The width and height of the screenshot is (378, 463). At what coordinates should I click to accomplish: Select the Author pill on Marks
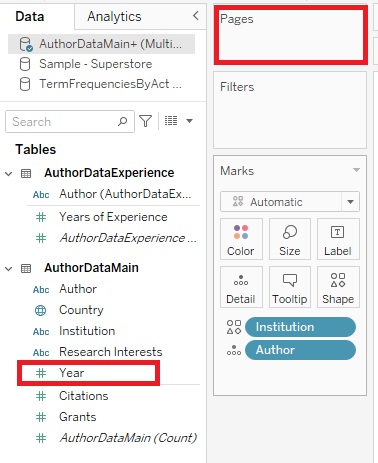tap(300, 350)
